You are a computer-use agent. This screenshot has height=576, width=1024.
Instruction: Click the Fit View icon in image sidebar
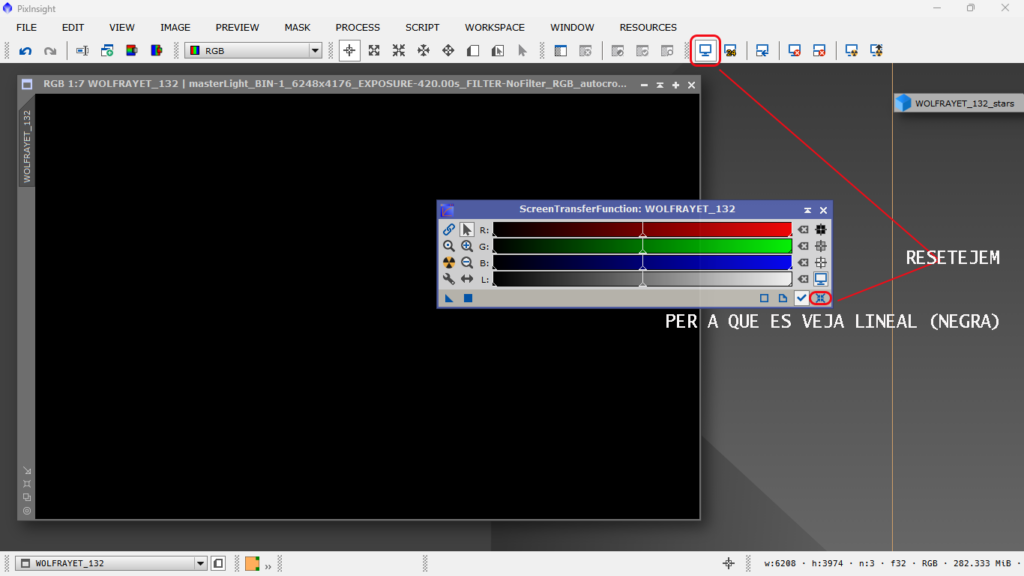pos(27,484)
